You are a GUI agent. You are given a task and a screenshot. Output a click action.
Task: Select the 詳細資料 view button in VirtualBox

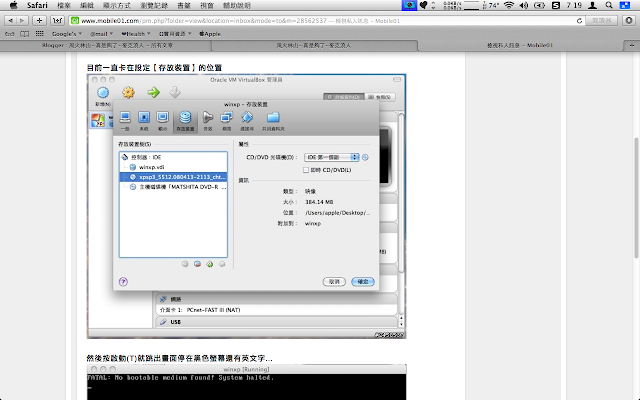[344, 97]
